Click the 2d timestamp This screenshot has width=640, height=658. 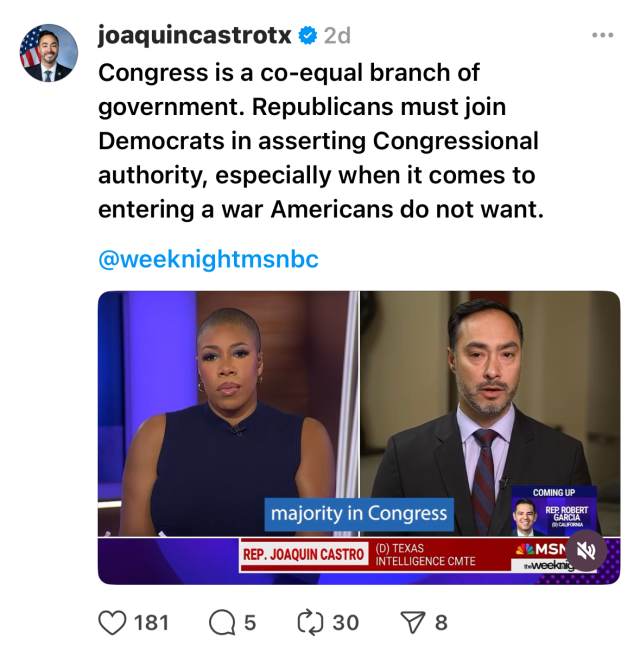337,36
